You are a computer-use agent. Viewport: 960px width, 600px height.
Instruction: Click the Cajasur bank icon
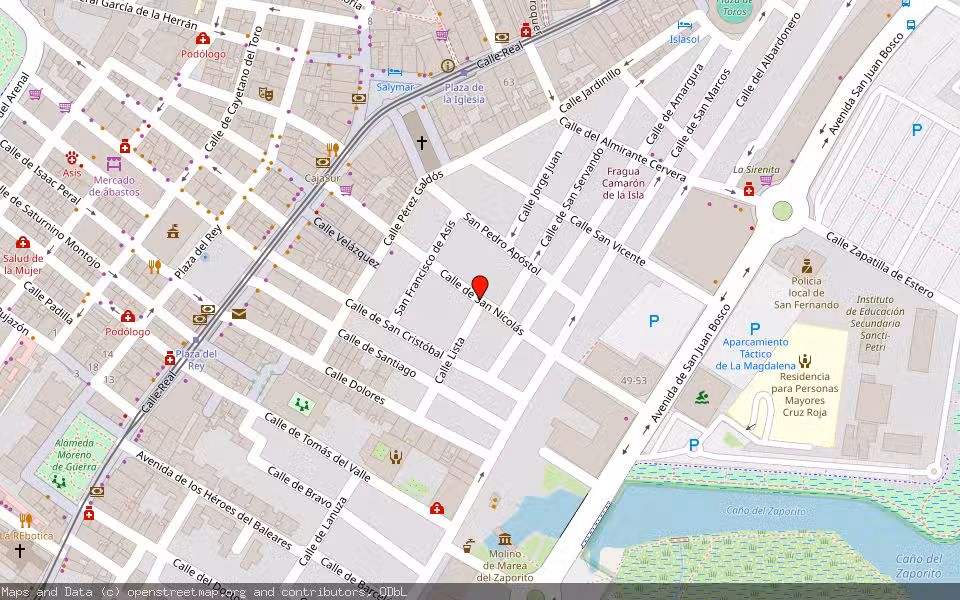[x=323, y=163]
